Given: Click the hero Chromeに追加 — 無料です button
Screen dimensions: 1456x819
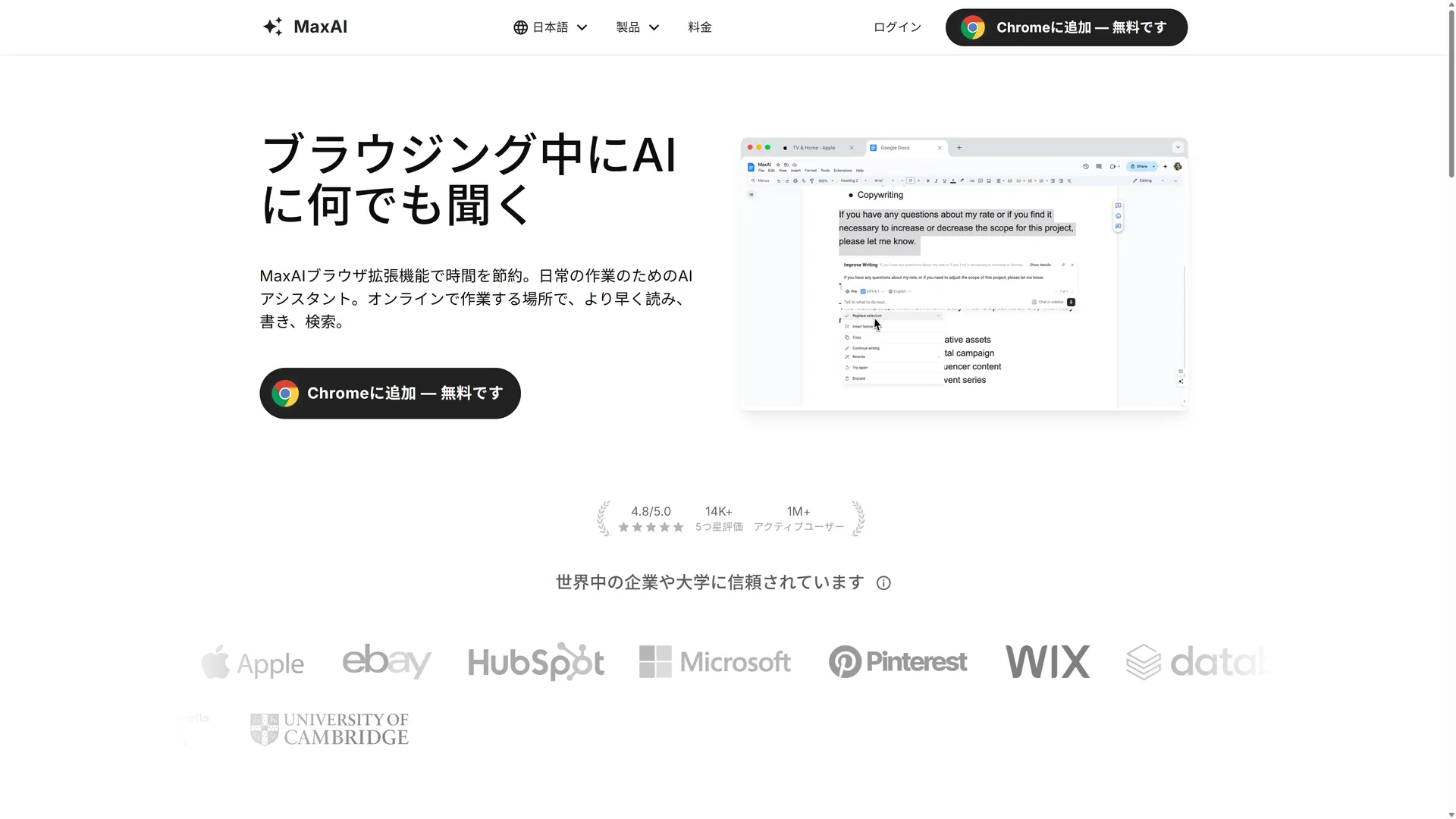Looking at the screenshot, I should (x=390, y=393).
